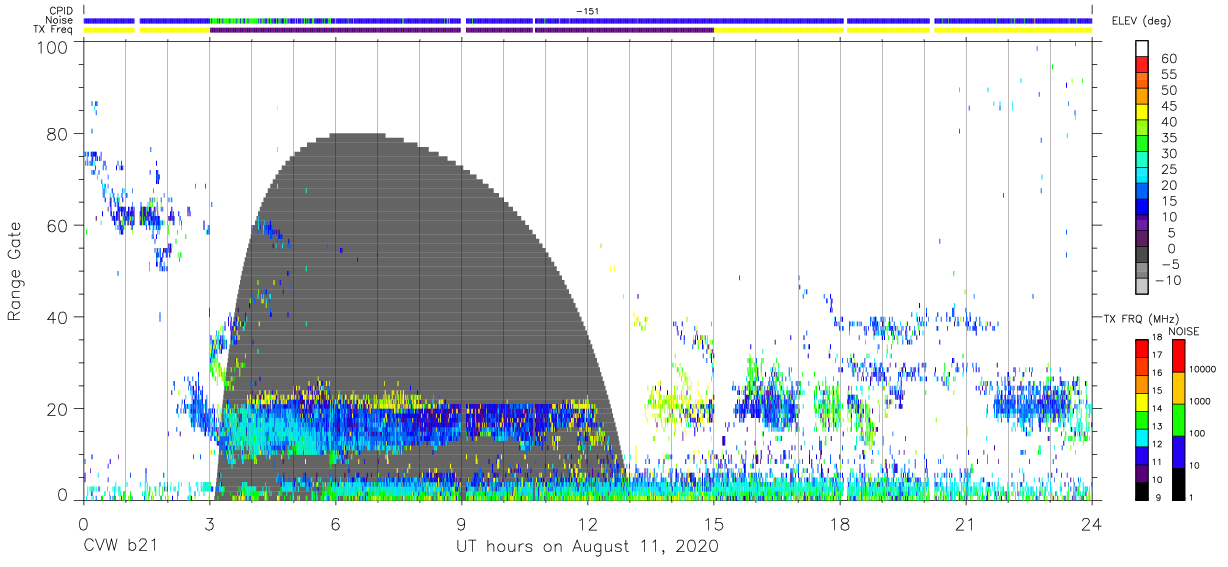Click the 18 label on TX FRQ scale
This screenshot has height=567, width=1228.
pyautogui.click(x=1156, y=339)
